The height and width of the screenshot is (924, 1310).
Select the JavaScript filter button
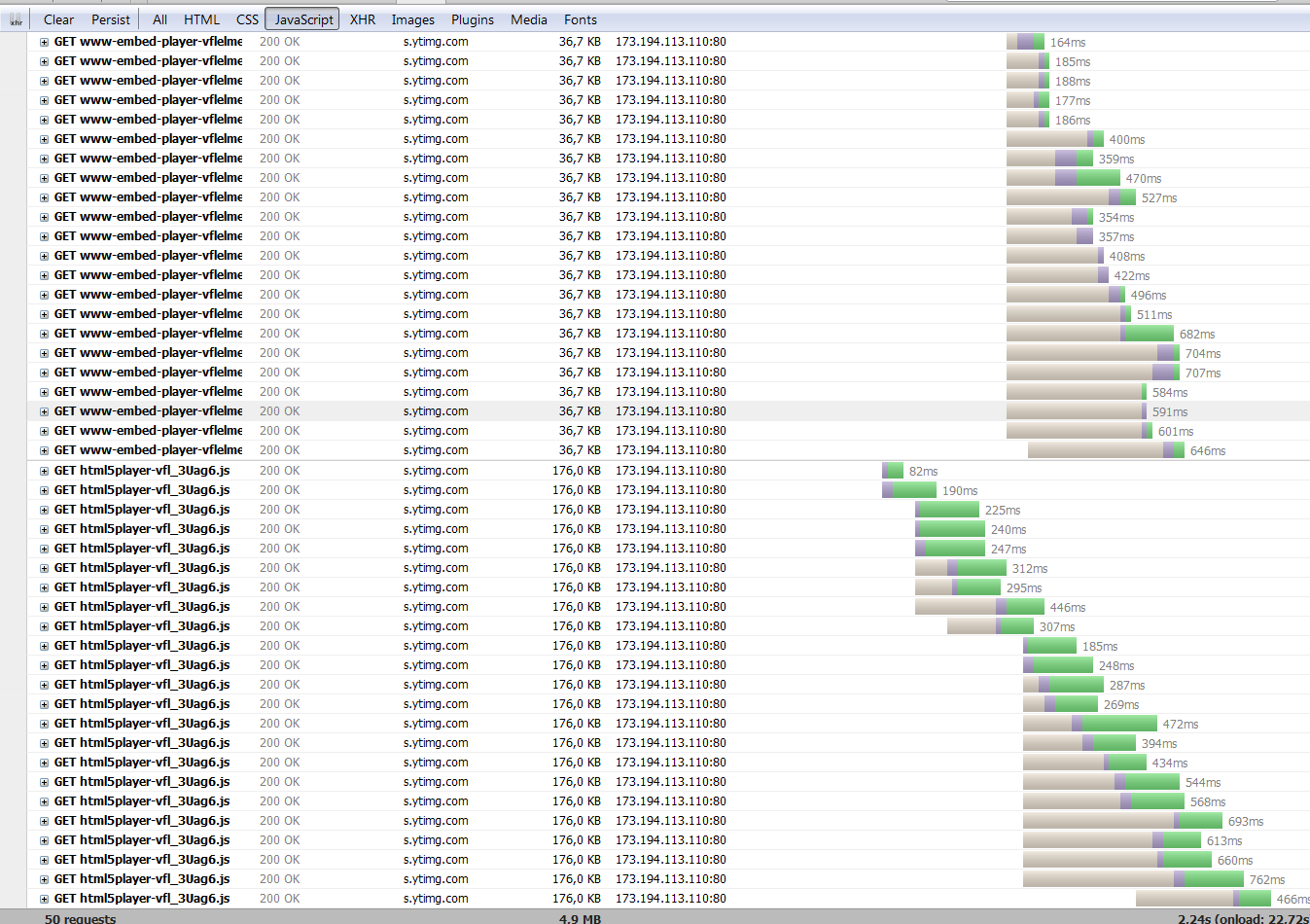pyautogui.click(x=302, y=19)
